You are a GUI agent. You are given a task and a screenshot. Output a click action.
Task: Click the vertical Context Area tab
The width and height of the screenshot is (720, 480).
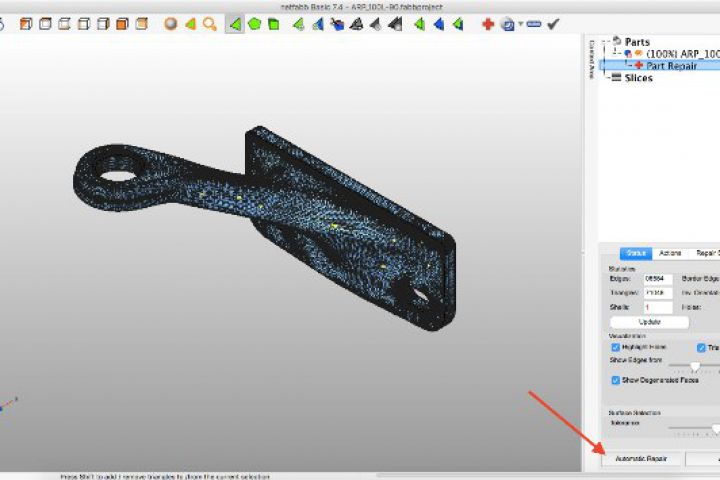[591, 59]
